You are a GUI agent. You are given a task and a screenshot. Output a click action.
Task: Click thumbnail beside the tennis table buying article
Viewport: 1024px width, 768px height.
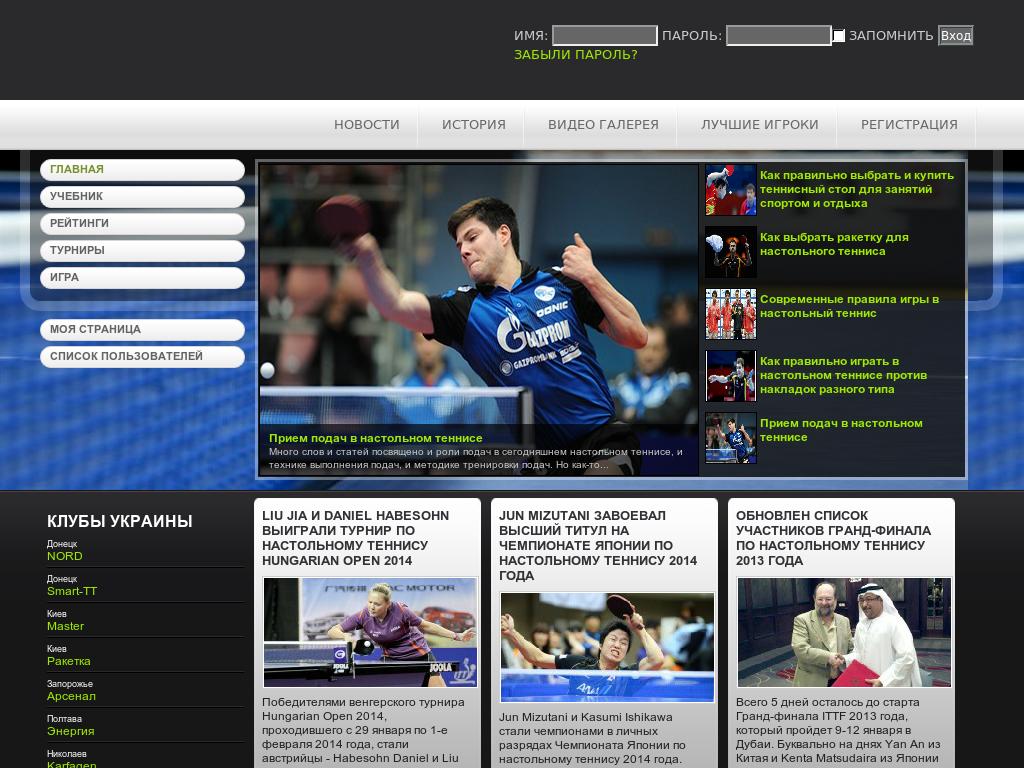click(731, 190)
